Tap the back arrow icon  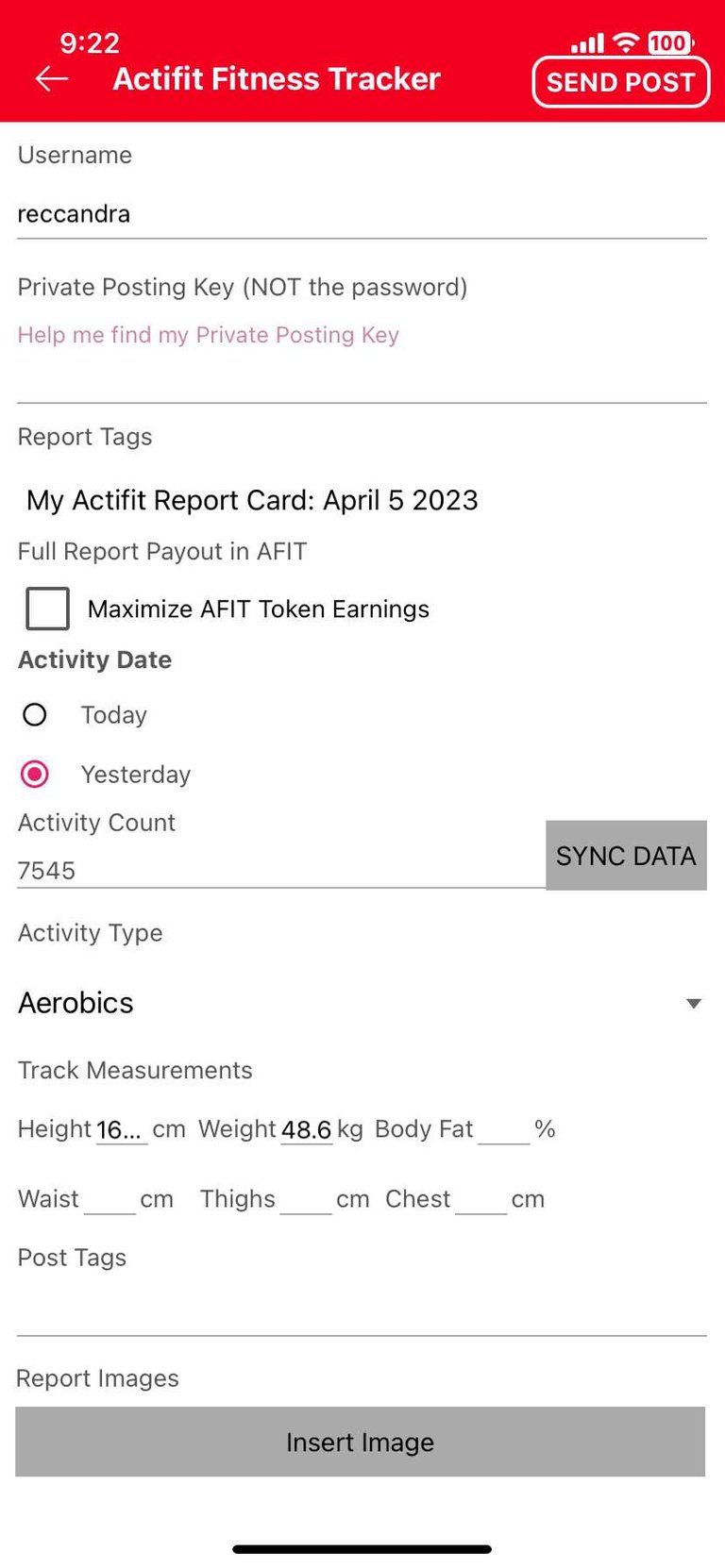(52, 79)
